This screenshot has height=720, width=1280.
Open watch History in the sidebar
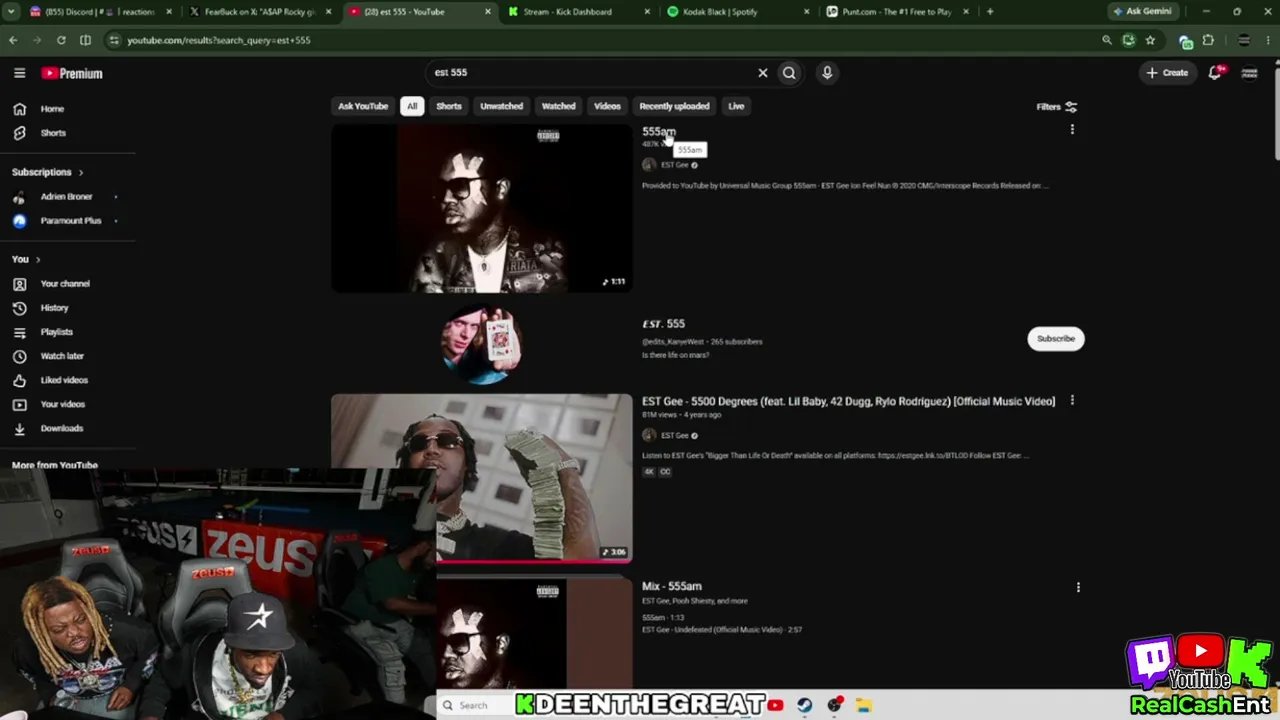[54, 308]
